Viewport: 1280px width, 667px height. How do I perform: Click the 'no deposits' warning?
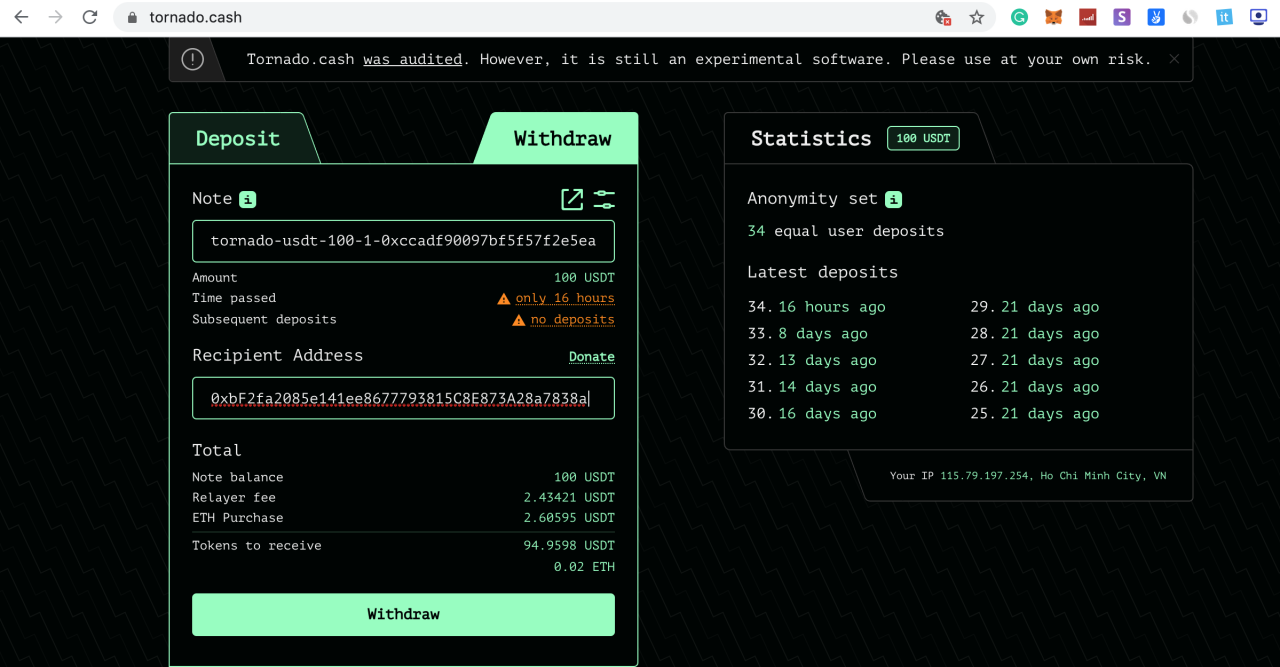coord(572,320)
